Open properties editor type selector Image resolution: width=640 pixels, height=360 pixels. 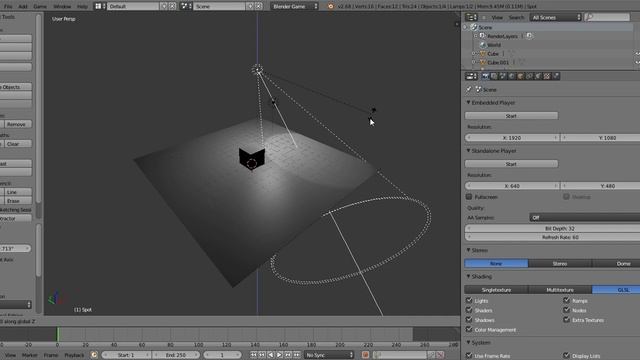[x=471, y=76]
